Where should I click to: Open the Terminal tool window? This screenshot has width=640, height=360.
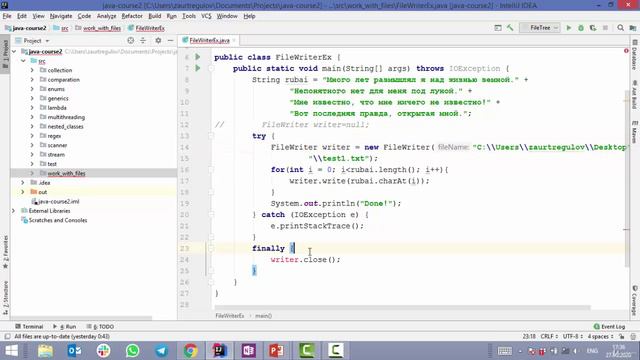(29, 327)
